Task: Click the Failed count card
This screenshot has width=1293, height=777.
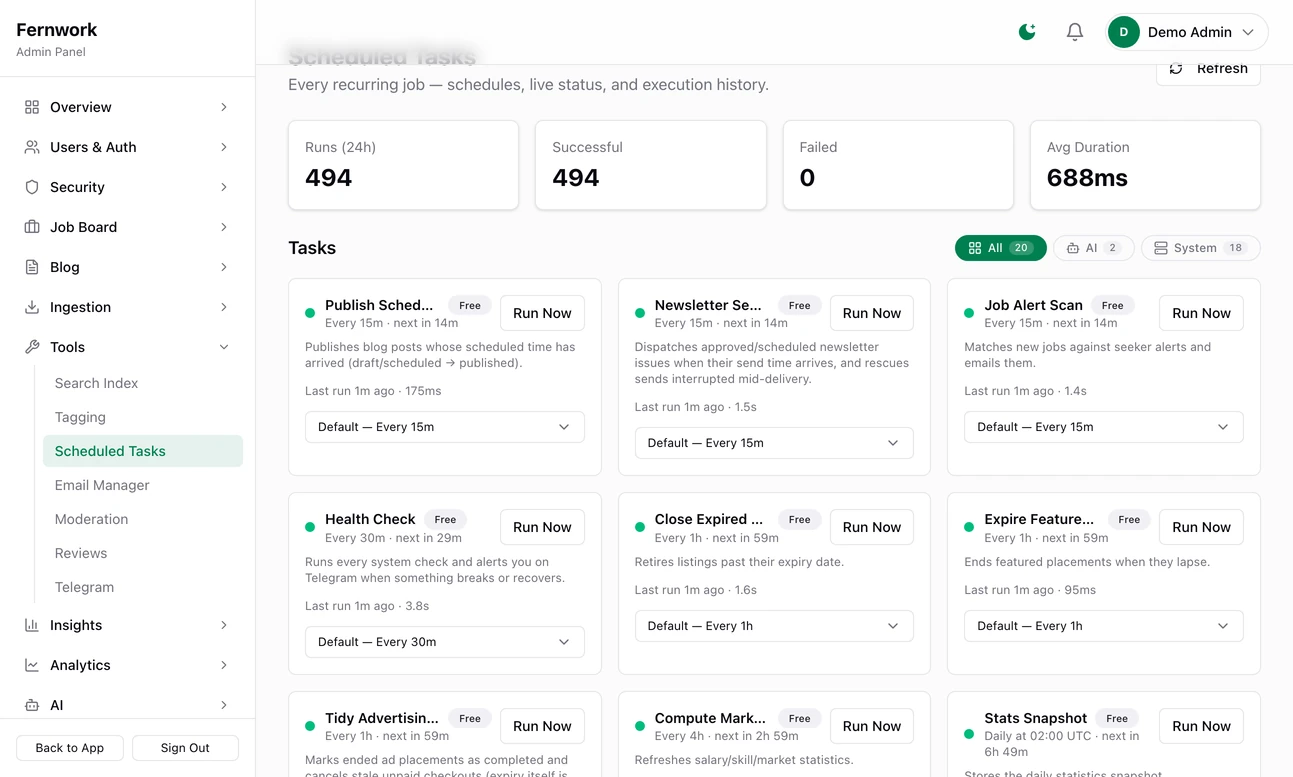Action: tap(898, 165)
